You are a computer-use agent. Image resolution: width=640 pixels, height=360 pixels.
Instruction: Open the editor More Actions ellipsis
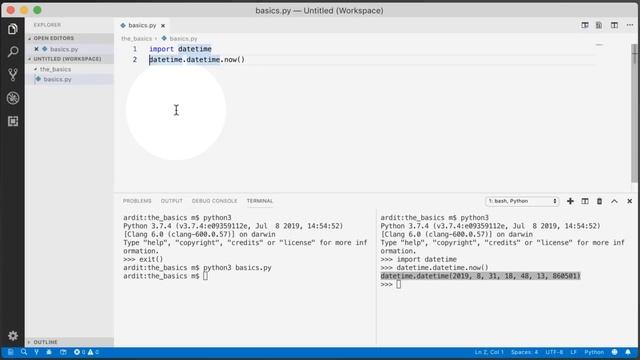pyautogui.click(x=630, y=25)
